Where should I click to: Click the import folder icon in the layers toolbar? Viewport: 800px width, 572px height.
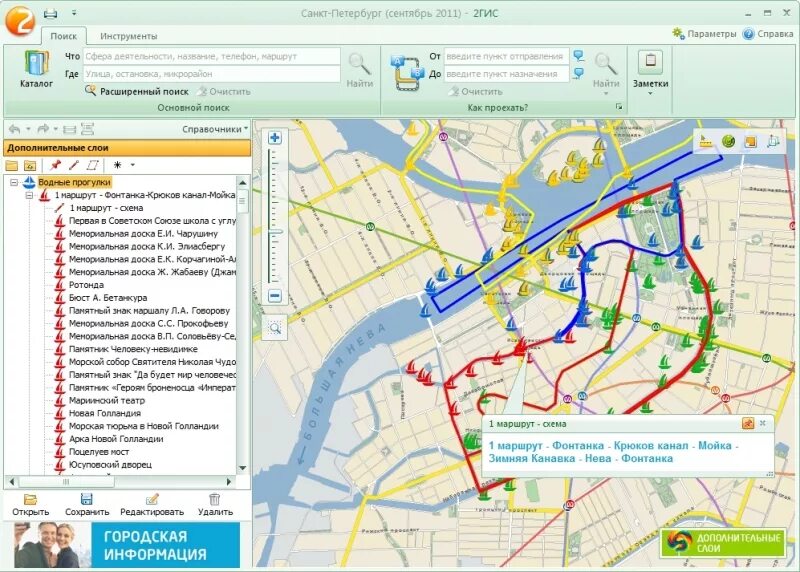point(30,165)
